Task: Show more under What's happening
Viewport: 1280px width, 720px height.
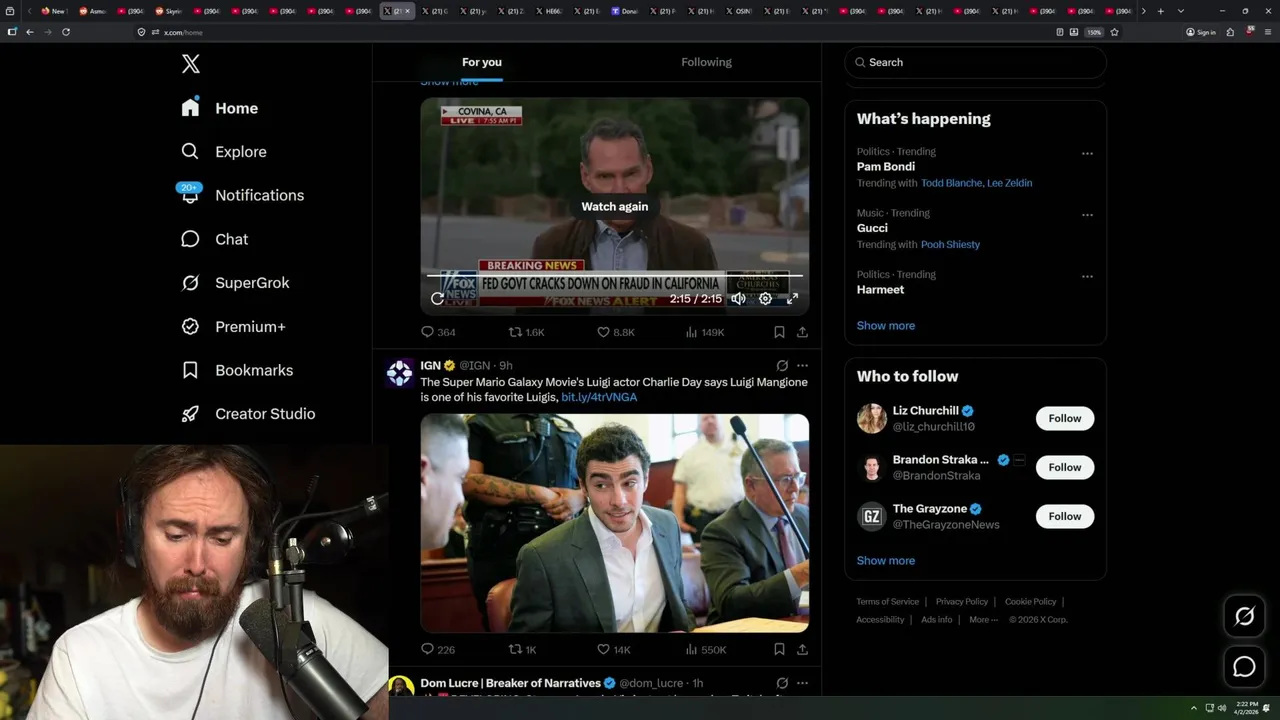Action: pyautogui.click(x=886, y=325)
